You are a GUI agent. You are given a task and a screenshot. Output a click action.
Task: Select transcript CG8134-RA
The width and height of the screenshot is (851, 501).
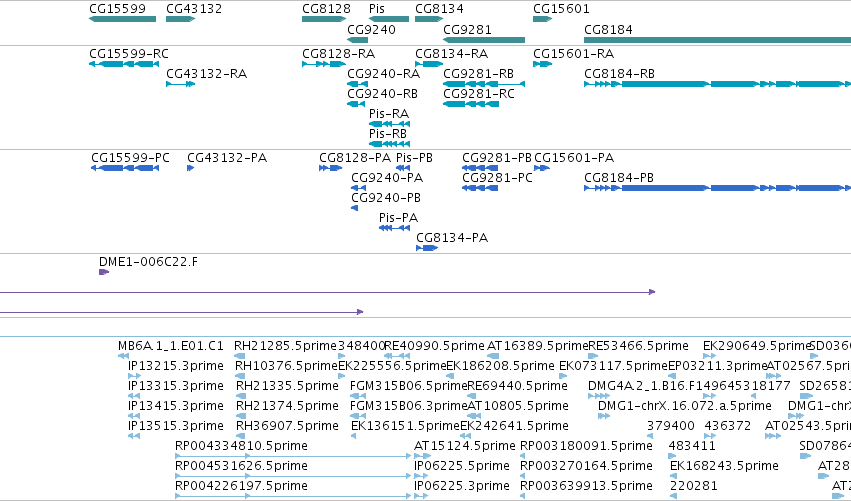tap(429, 64)
